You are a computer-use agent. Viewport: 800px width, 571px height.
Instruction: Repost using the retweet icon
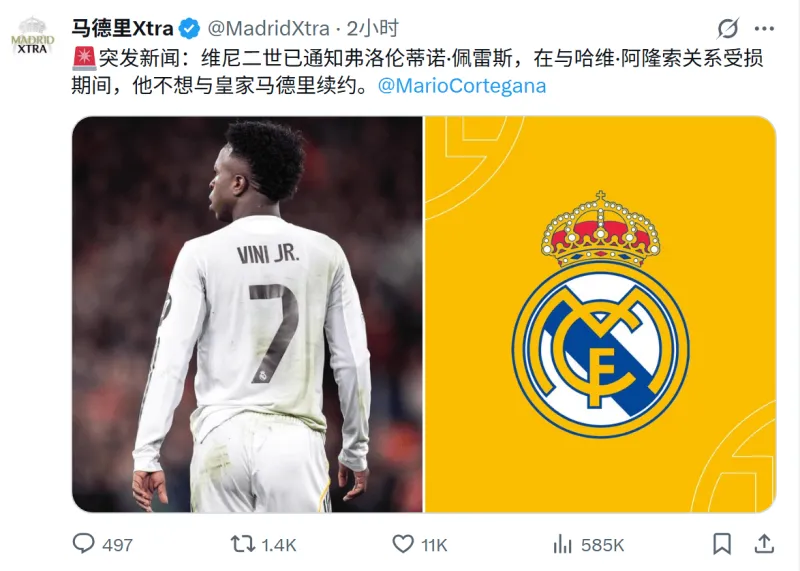coord(243,544)
